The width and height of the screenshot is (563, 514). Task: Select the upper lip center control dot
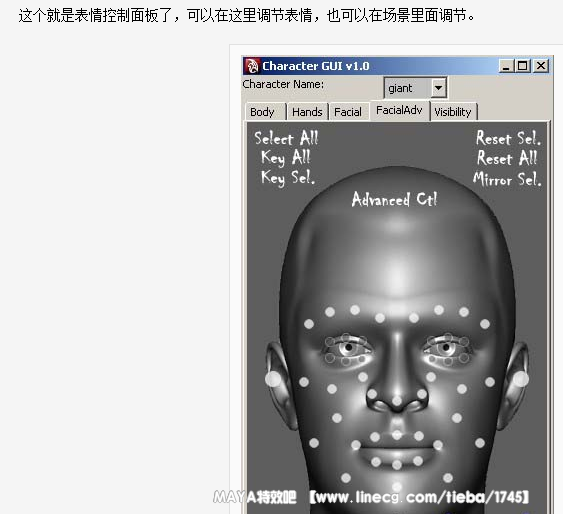(397, 435)
